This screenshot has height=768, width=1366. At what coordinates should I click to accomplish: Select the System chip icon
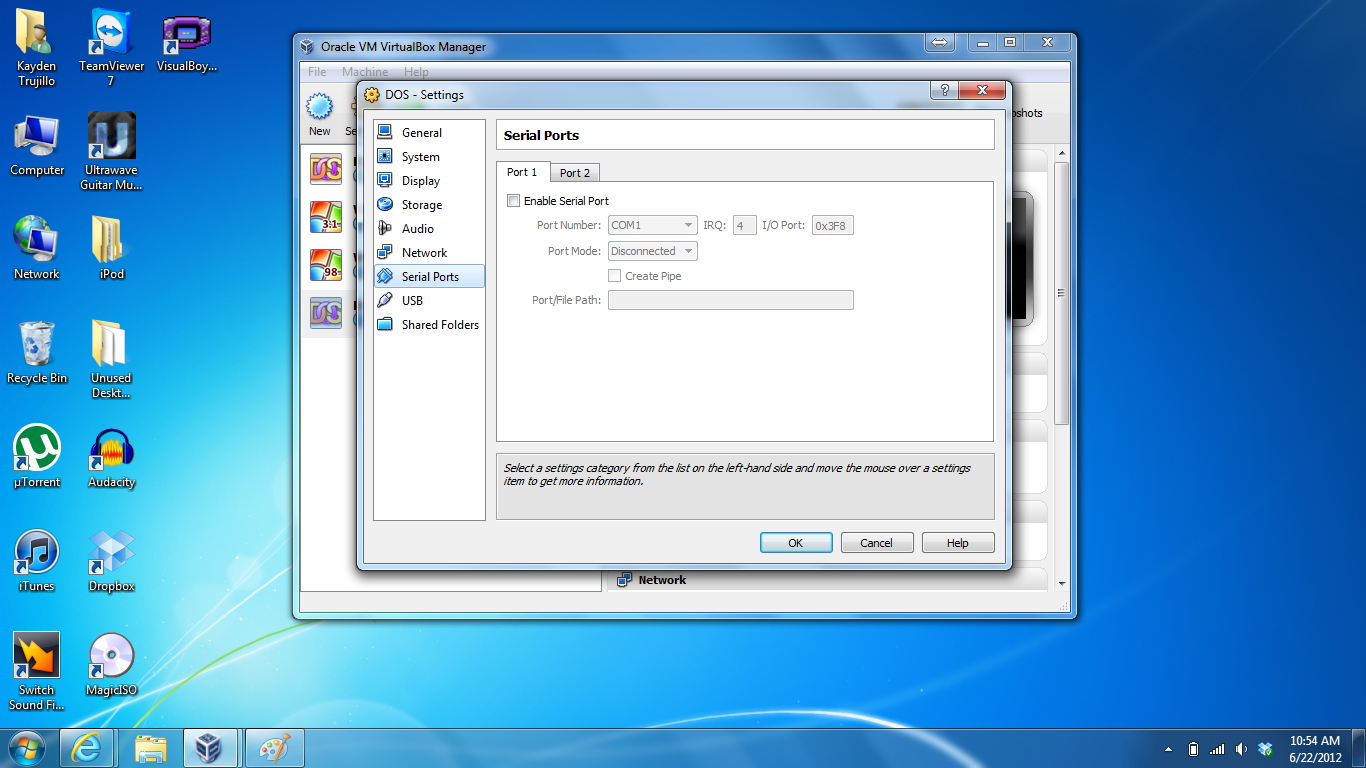[x=384, y=156]
